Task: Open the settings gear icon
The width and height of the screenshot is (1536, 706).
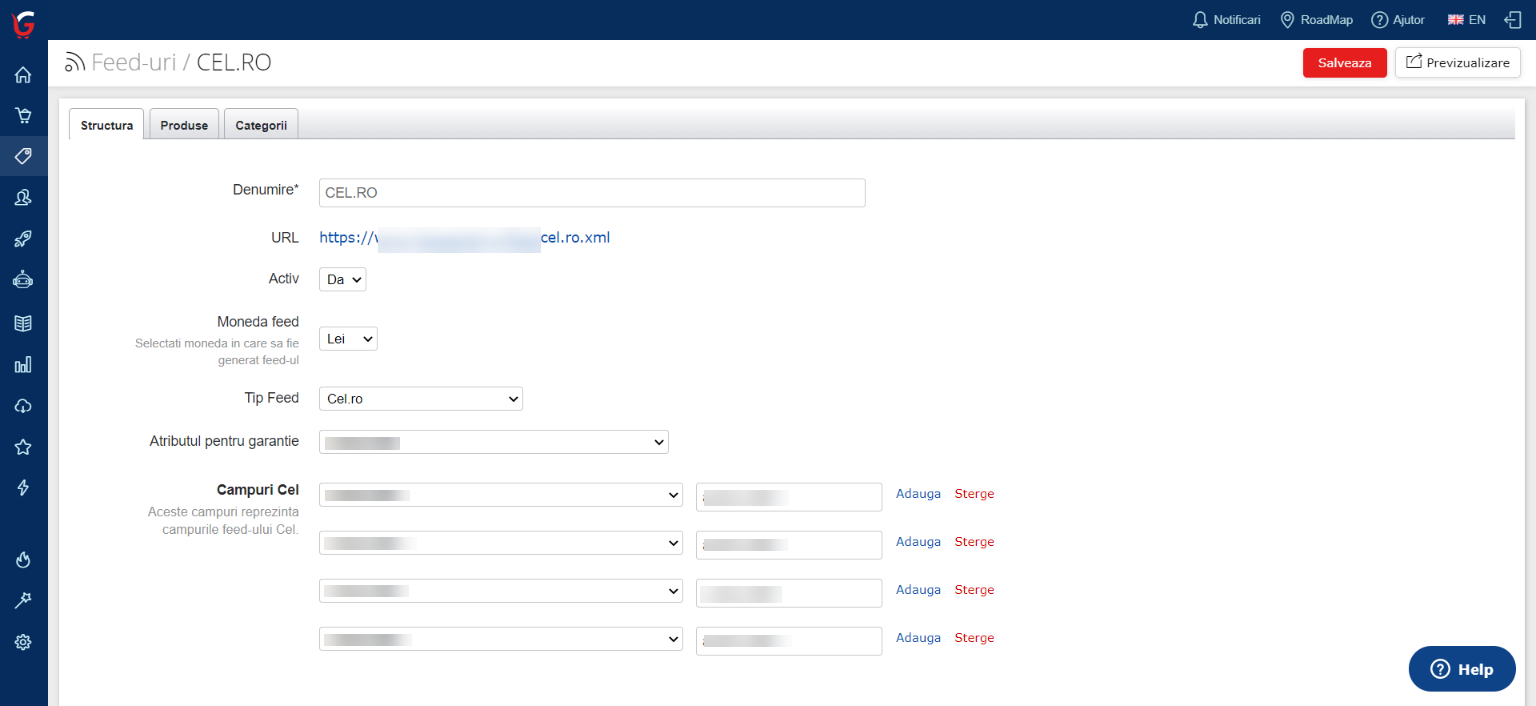Action: (23, 642)
